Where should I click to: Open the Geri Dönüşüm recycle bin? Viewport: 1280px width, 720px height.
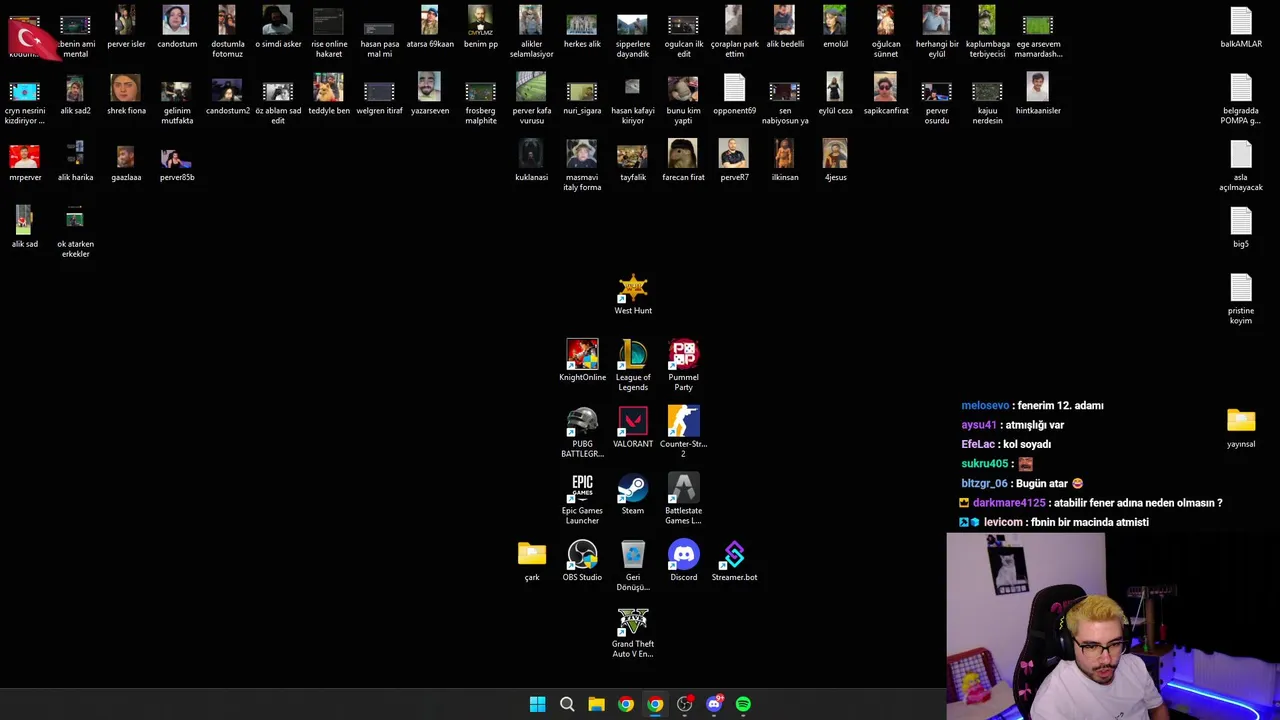pos(633,566)
